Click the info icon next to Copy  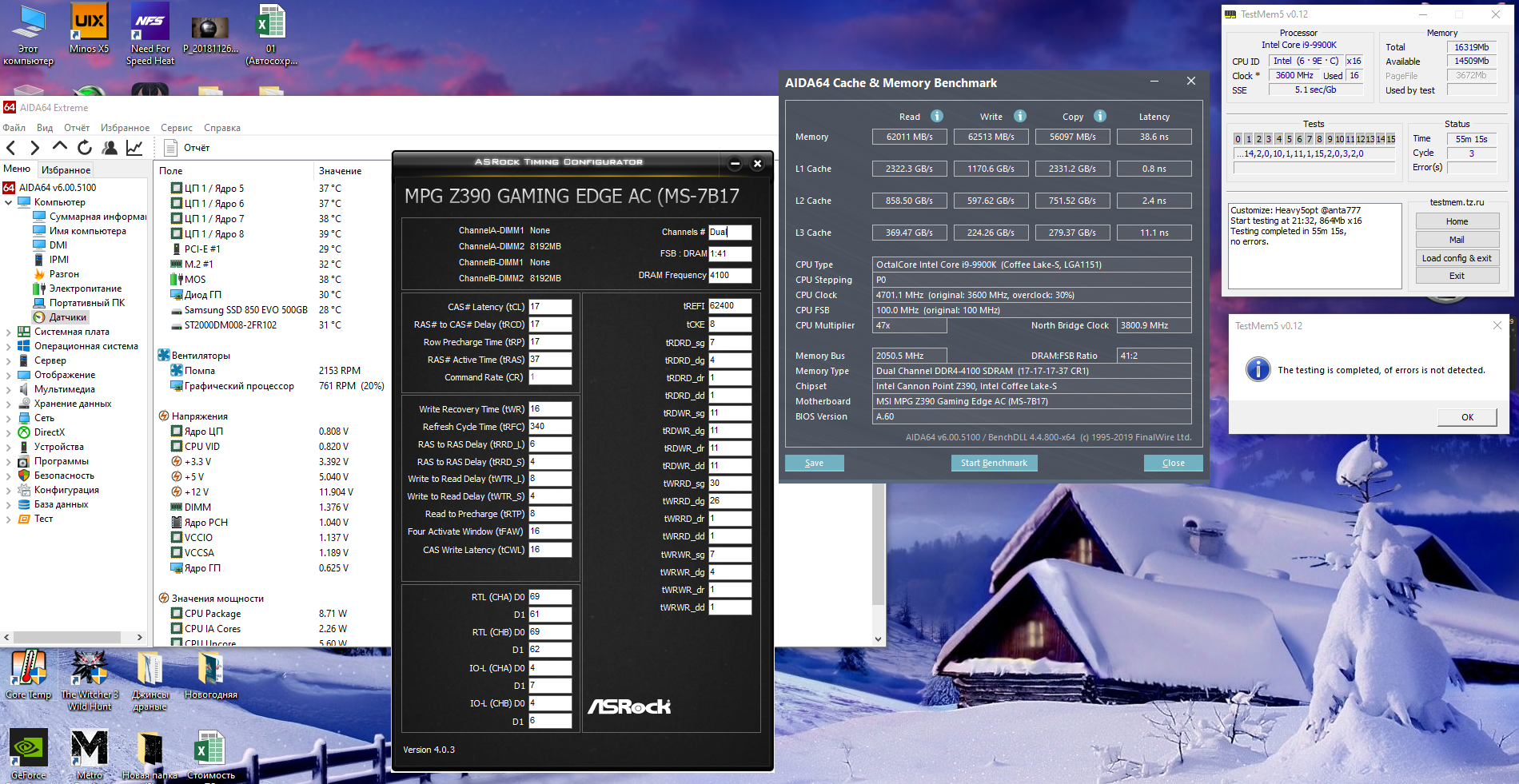[x=1100, y=116]
